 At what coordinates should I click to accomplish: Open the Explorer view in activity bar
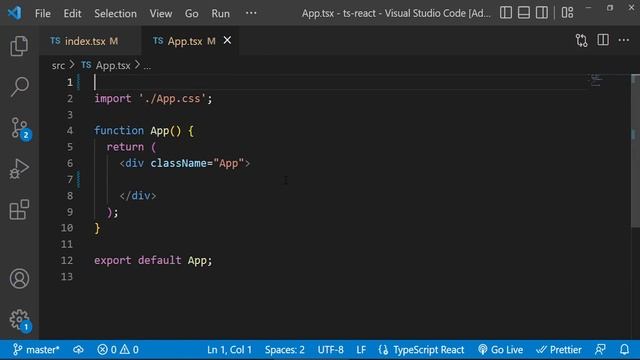[x=19, y=45]
